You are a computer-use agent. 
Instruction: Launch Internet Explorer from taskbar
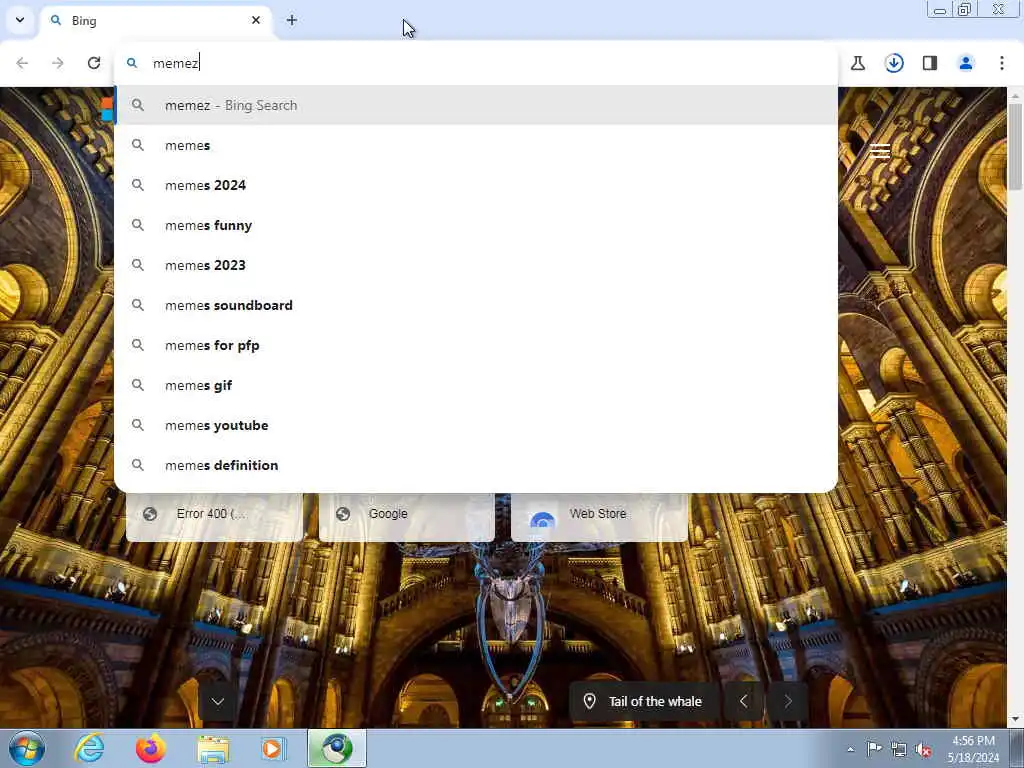[x=89, y=748]
